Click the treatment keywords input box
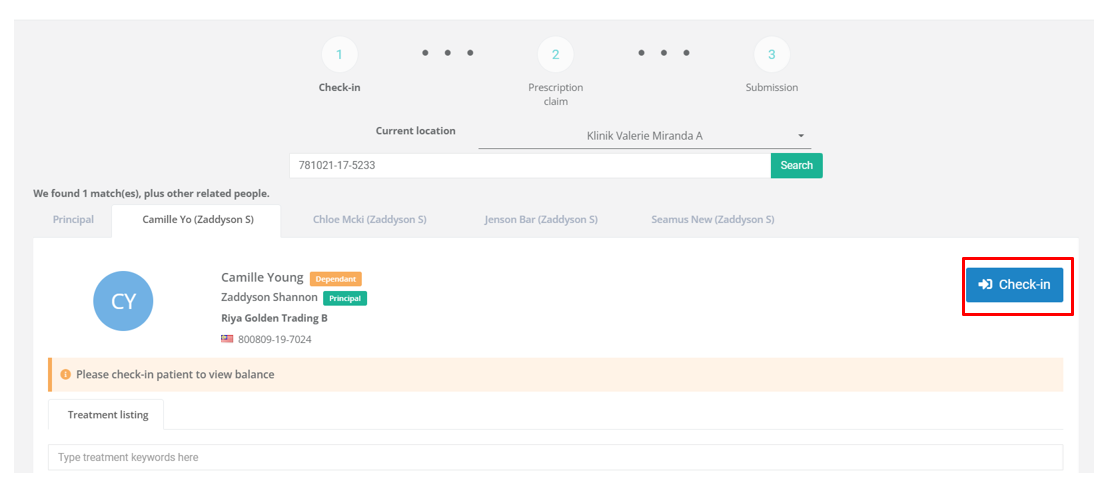 pyautogui.click(x=555, y=457)
